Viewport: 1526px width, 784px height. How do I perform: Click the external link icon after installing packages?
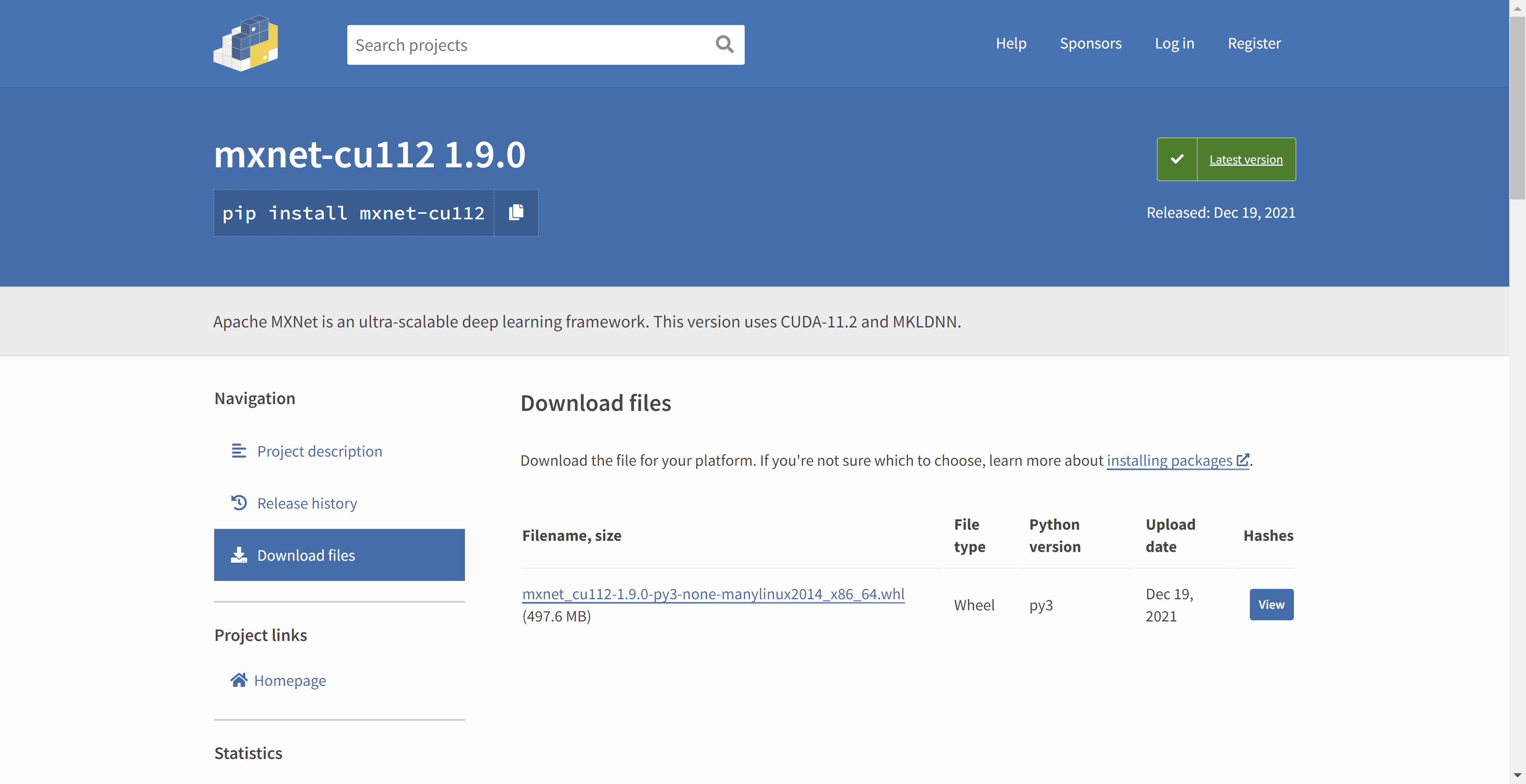tap(1243, 460)
